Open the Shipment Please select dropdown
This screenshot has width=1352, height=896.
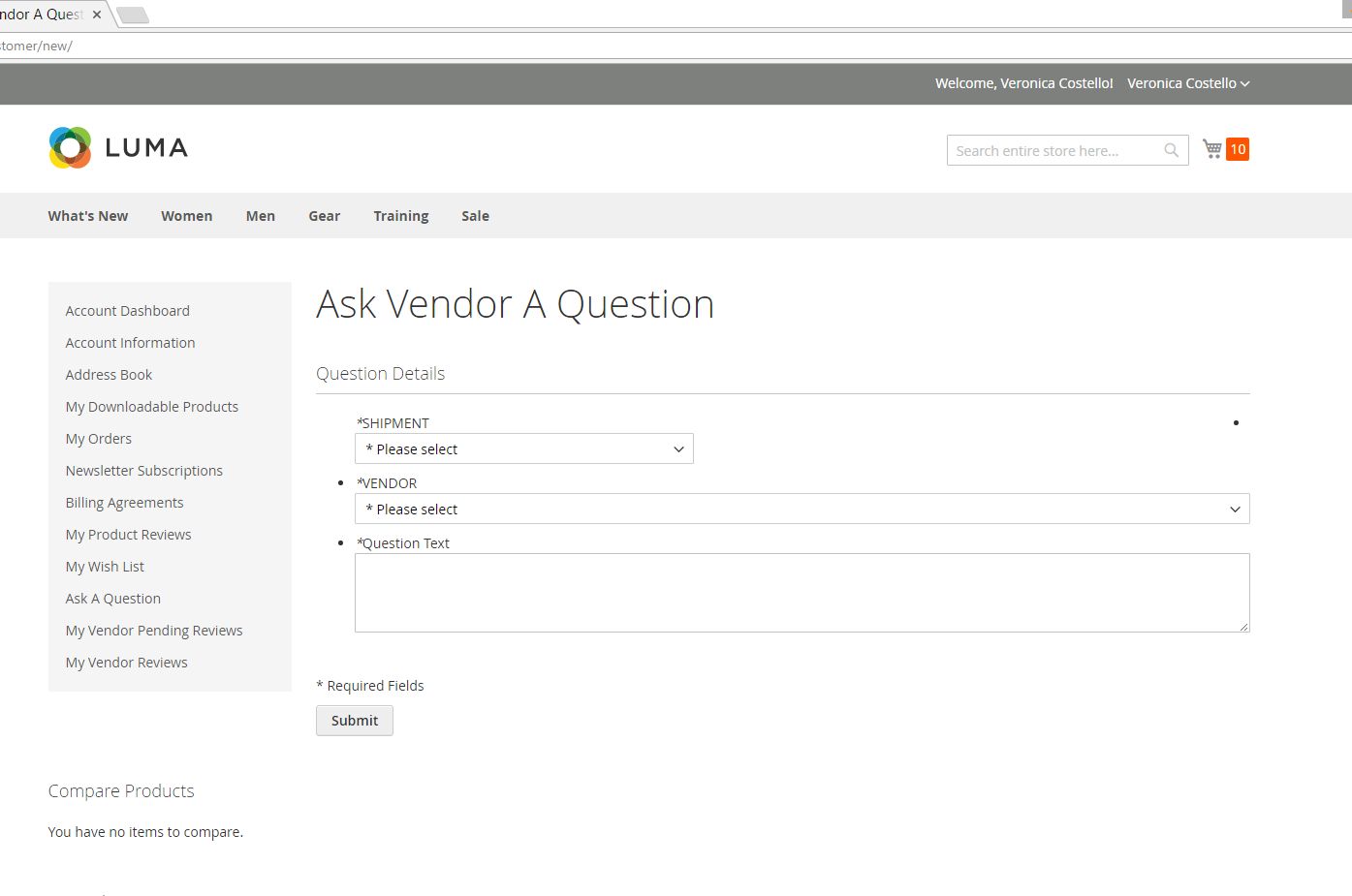coord(524,448)
